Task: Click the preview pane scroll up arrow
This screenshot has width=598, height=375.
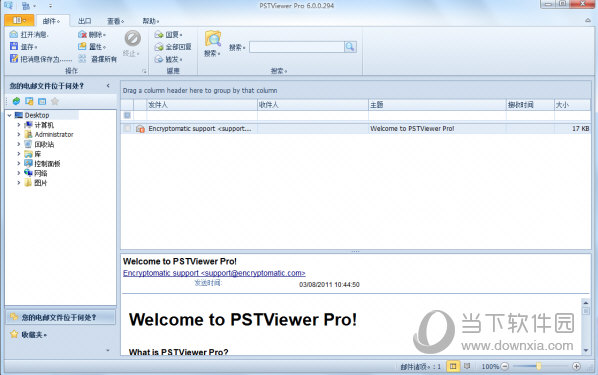Action: [586, 302]
